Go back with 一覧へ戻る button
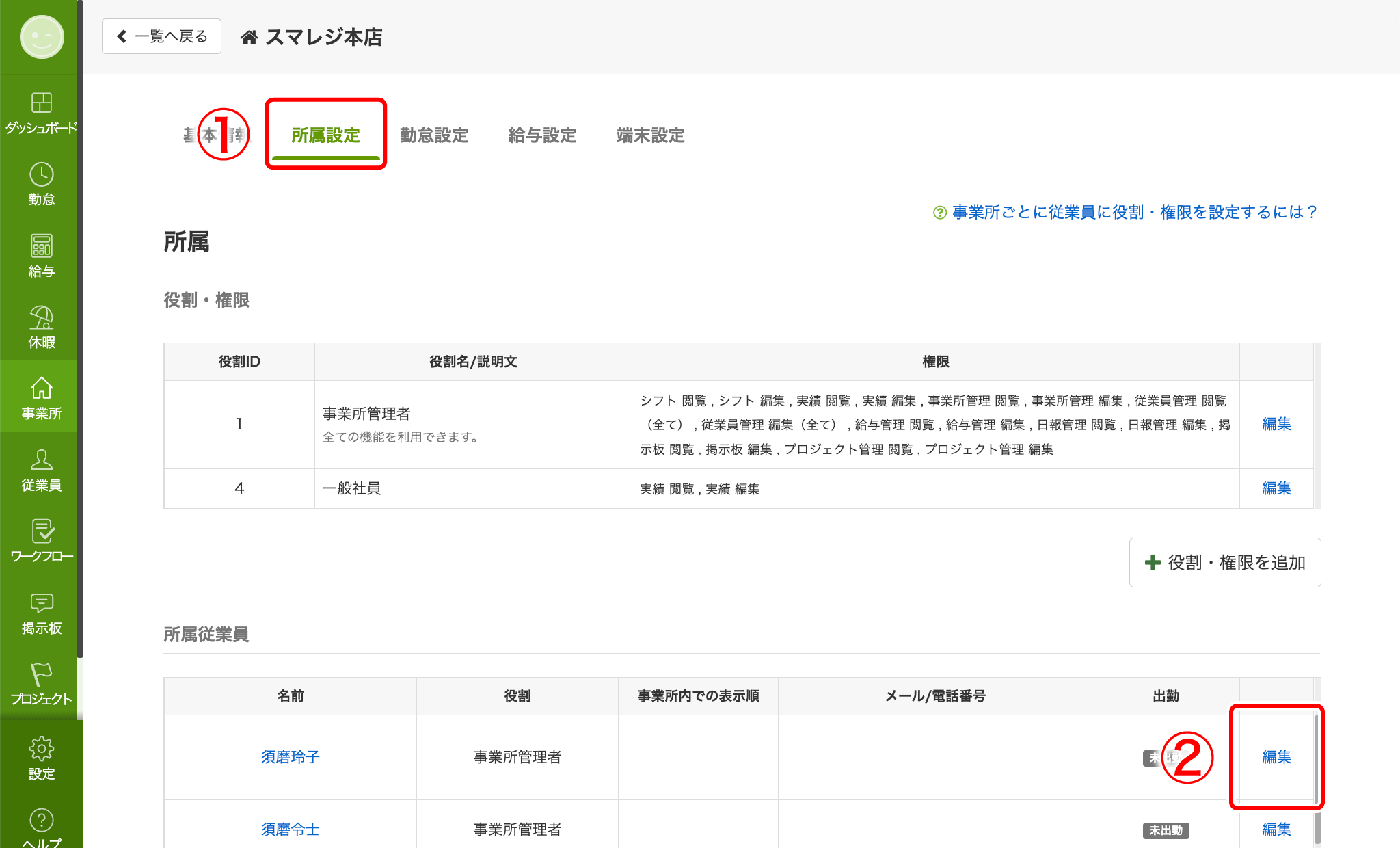This screenshot has width=1400, height=848. [x=161, y=36]
